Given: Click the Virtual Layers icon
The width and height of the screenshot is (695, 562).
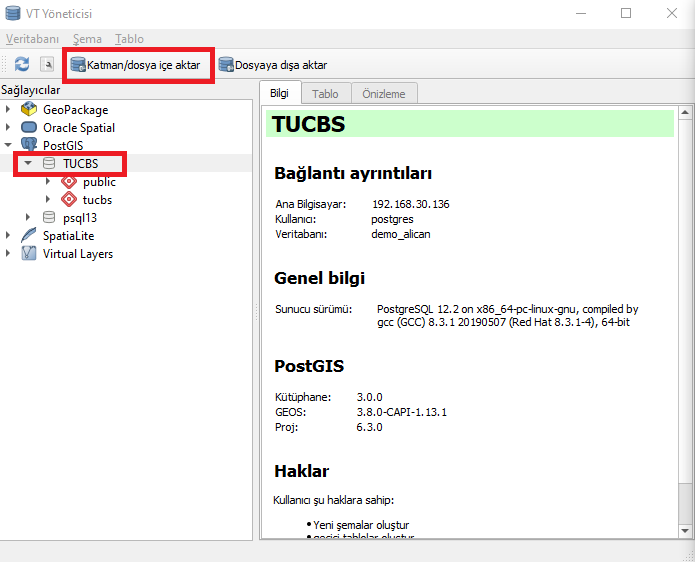Looking at the screenshot, I should 29,254.
